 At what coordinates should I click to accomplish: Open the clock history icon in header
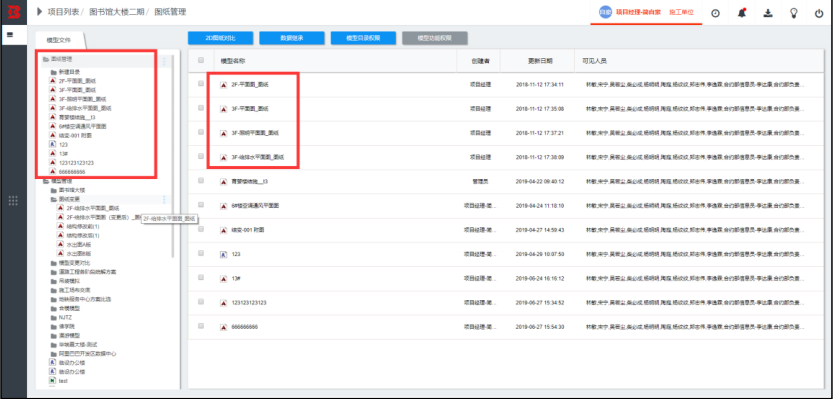coord(715,13)
